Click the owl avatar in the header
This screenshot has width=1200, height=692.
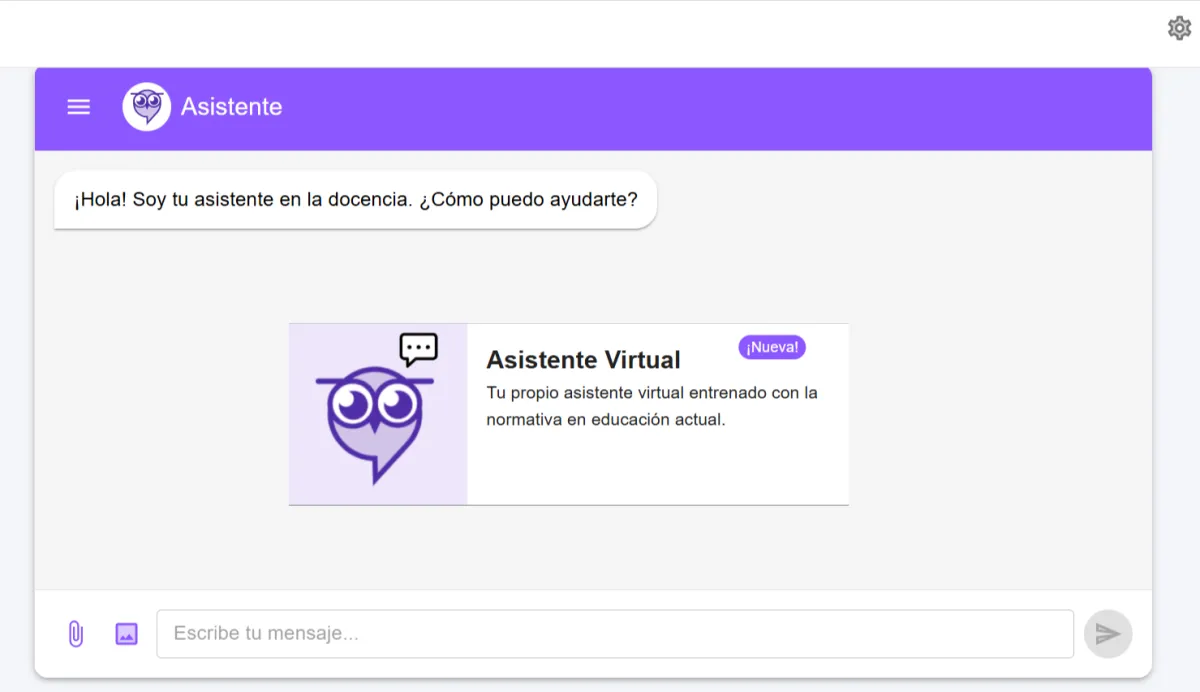pos(146,106)
